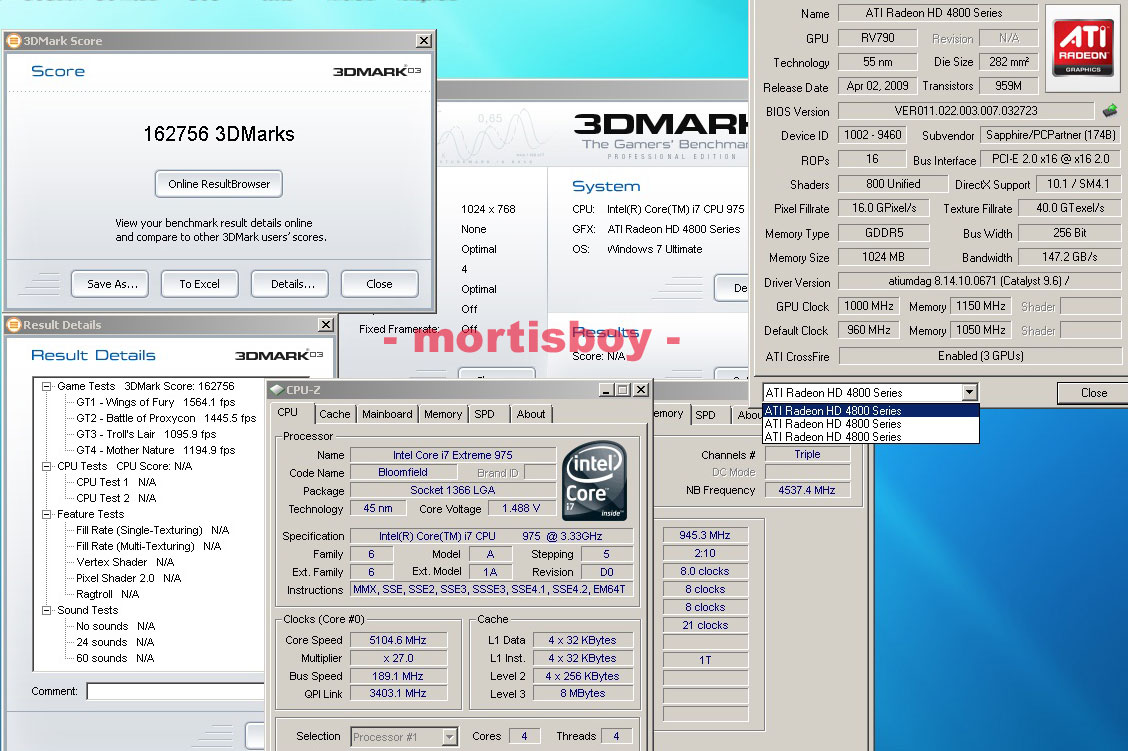Image resolution: width=1128 pixels, height=751 pixels.
Task: Click the Driver Version field in GPU-Z
Action: point(979,281)
